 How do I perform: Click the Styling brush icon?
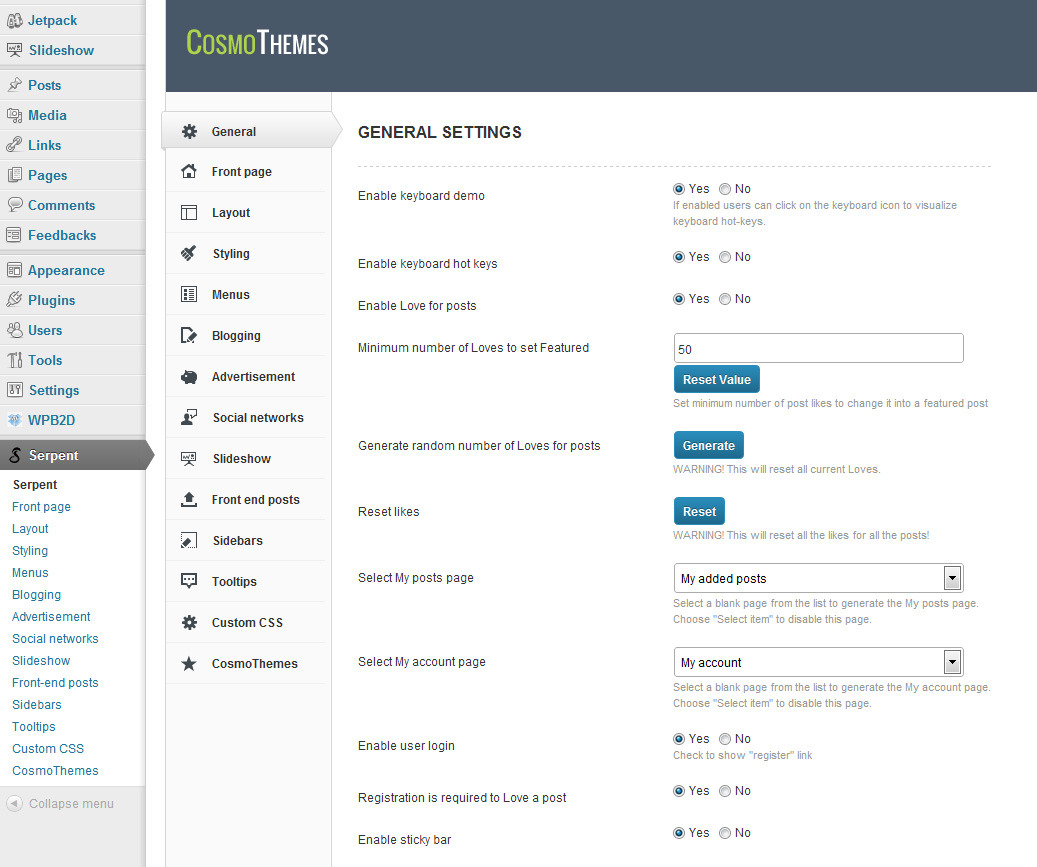(188, 253)
